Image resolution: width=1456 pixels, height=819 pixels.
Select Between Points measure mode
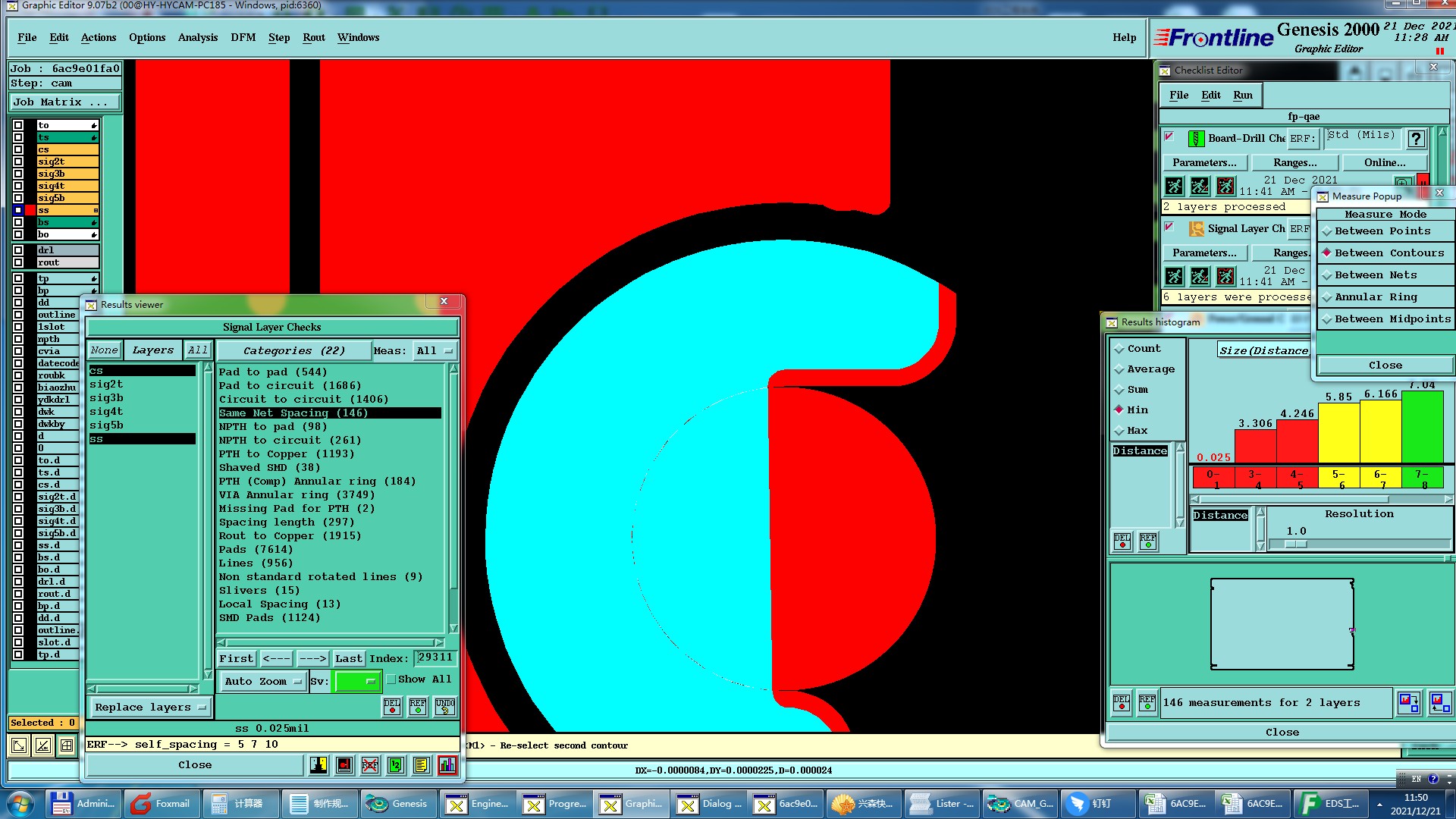tap(1328, 231)
